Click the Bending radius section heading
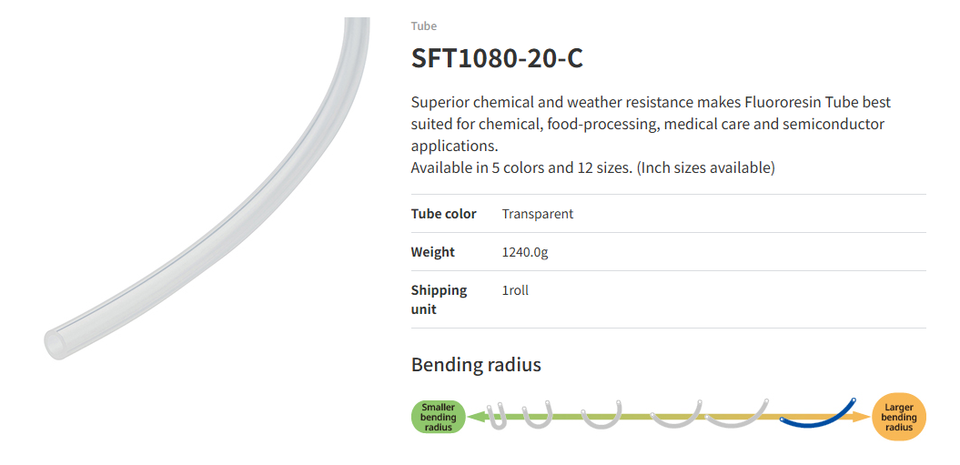960x465 pixels. point(476,365)
